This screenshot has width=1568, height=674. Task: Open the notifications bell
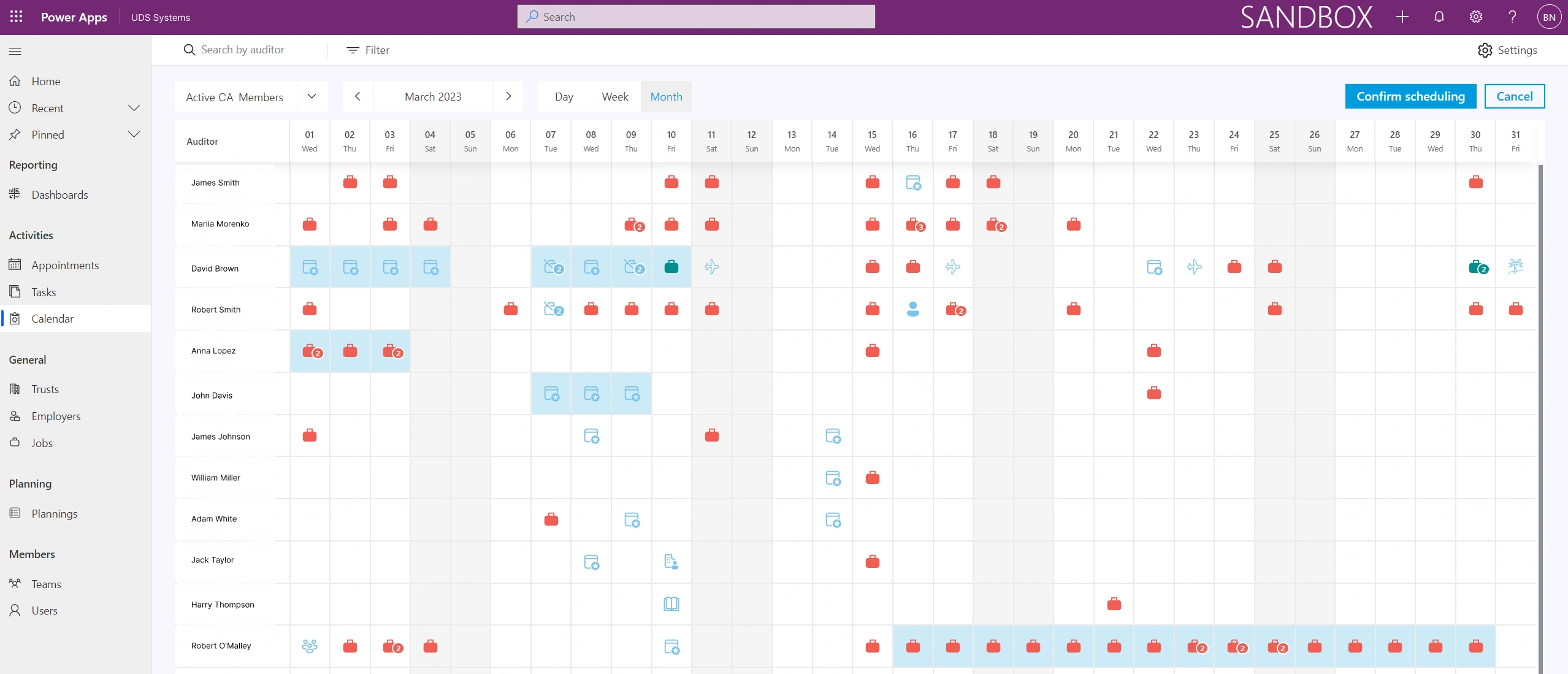(x=1438, y=17)
